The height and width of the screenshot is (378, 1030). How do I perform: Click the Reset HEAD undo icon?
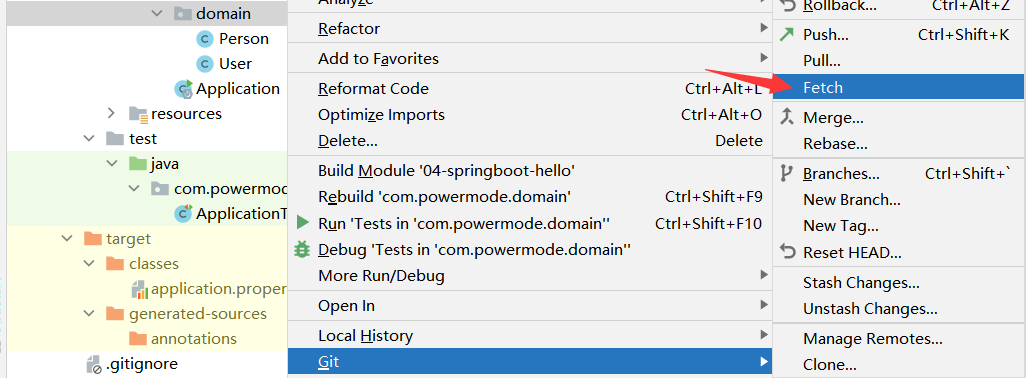coord(787,252)
